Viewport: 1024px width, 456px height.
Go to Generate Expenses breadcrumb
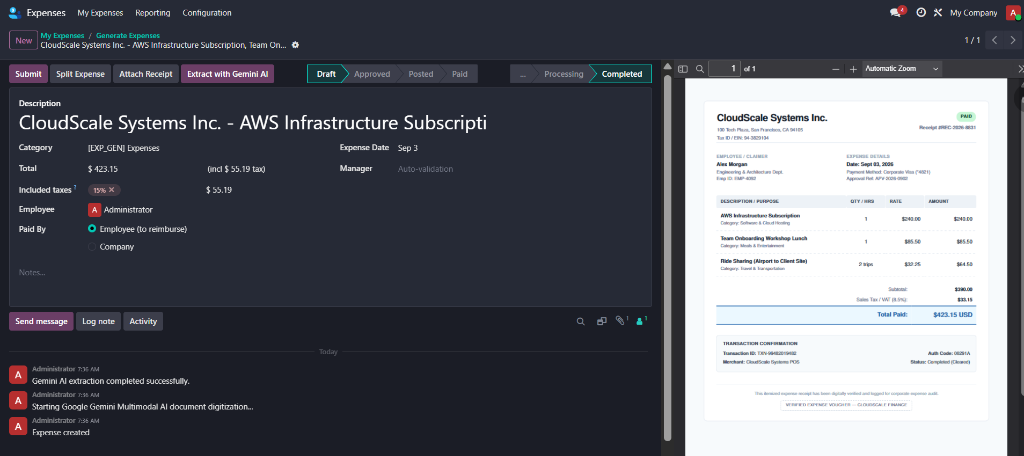tap(128, 35)
